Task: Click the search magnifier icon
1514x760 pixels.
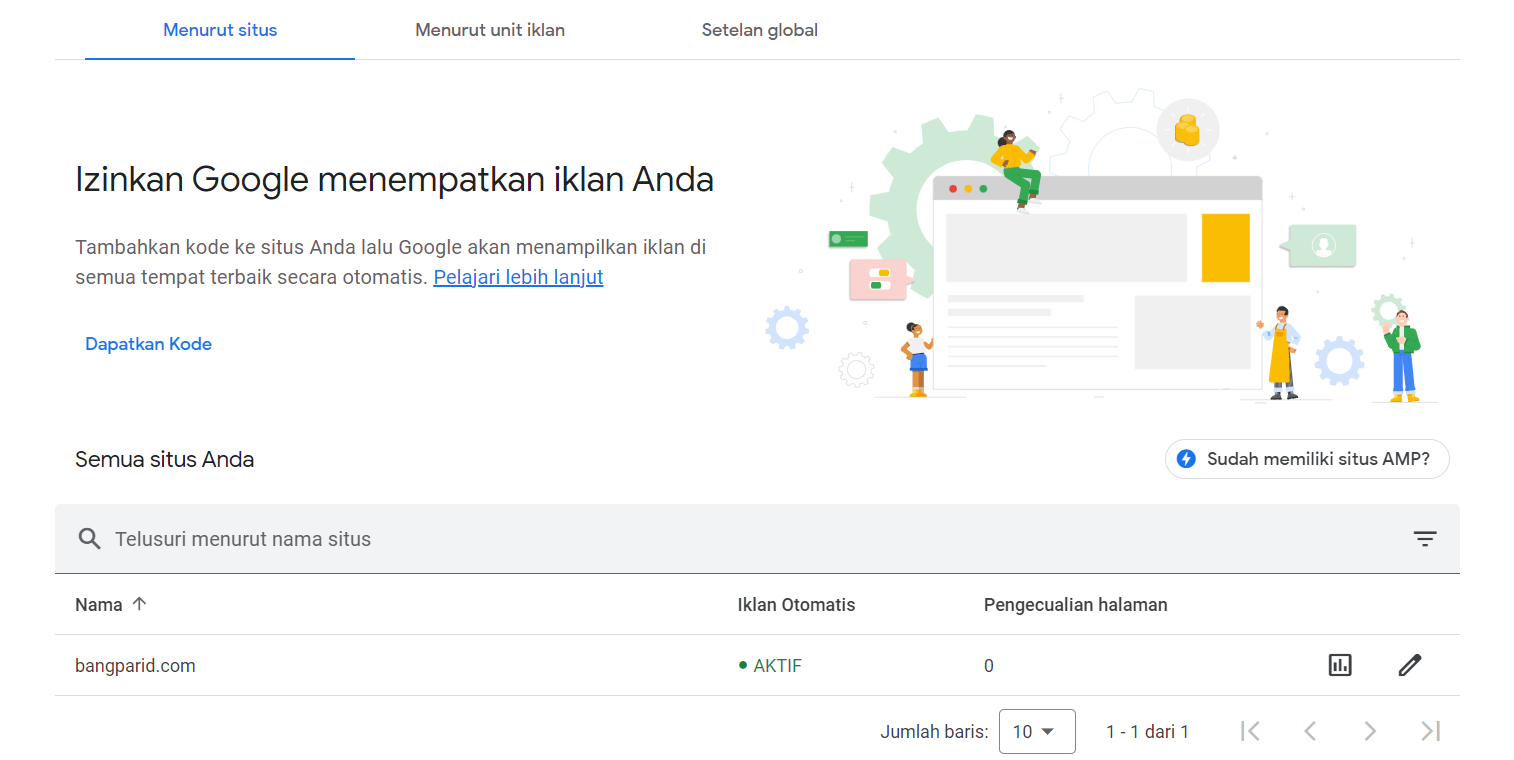Action: tap(90, 539)
